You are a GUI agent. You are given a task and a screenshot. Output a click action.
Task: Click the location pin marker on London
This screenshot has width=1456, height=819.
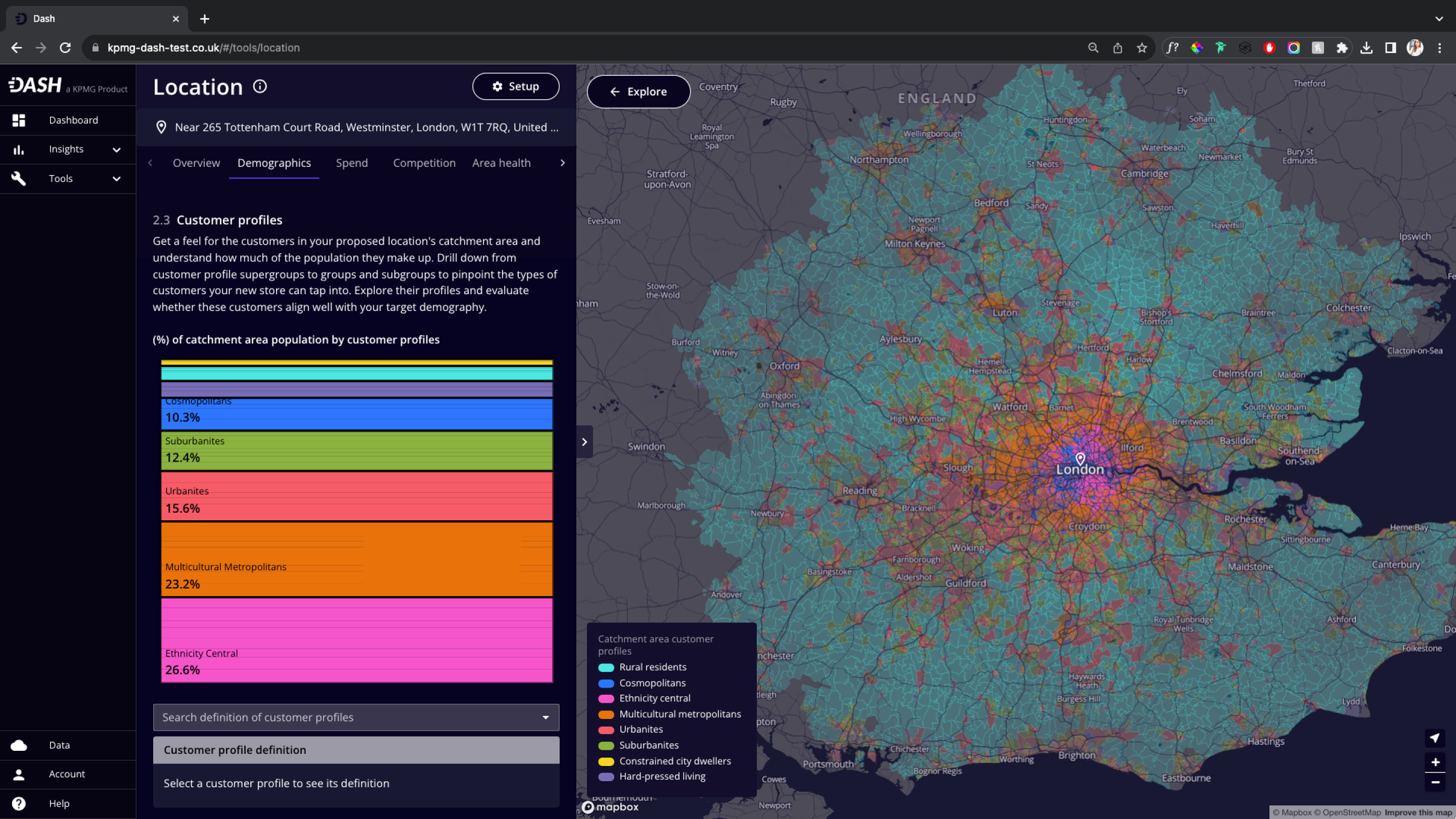click(x=1080, y=458)
